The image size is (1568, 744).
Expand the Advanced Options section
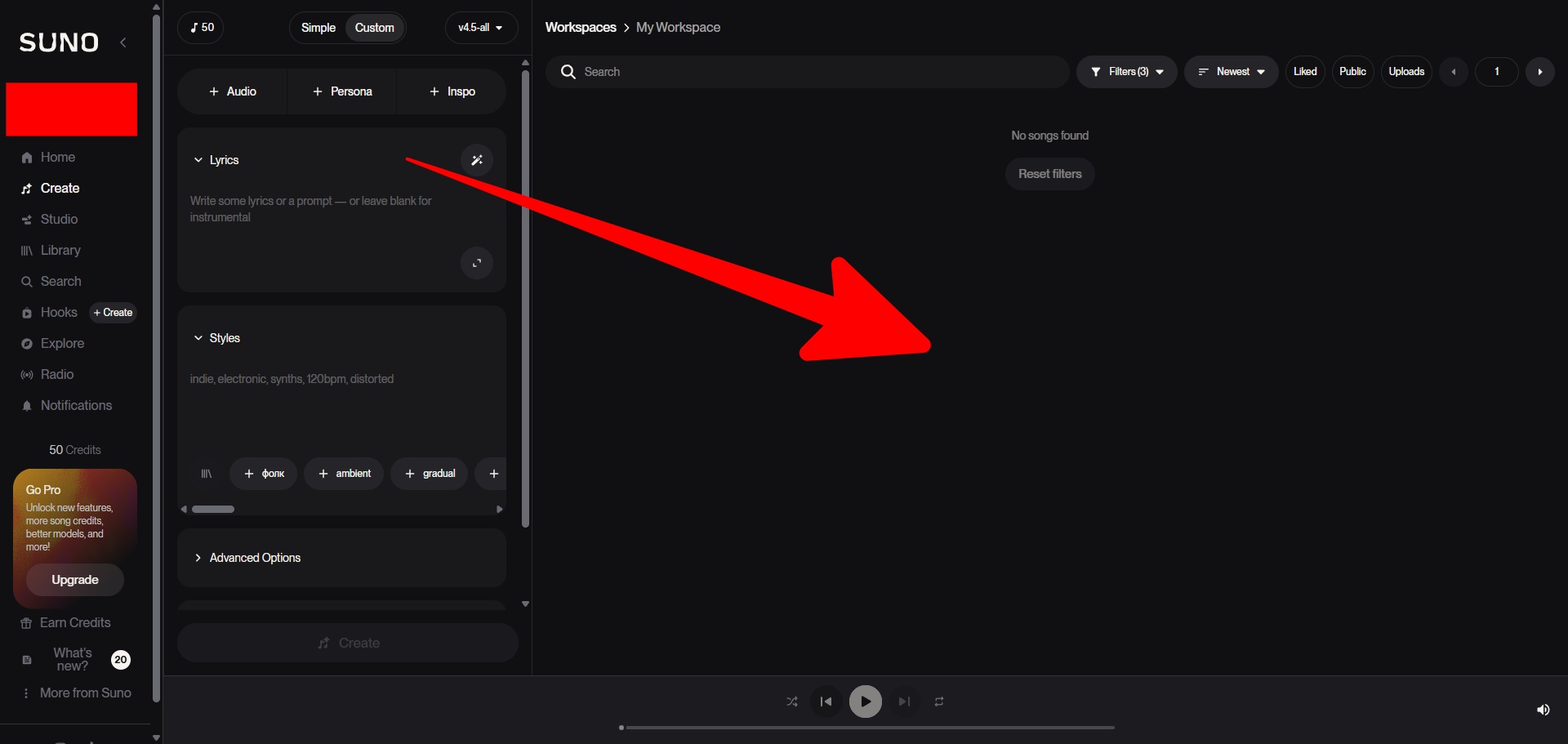tap(255, 558)
